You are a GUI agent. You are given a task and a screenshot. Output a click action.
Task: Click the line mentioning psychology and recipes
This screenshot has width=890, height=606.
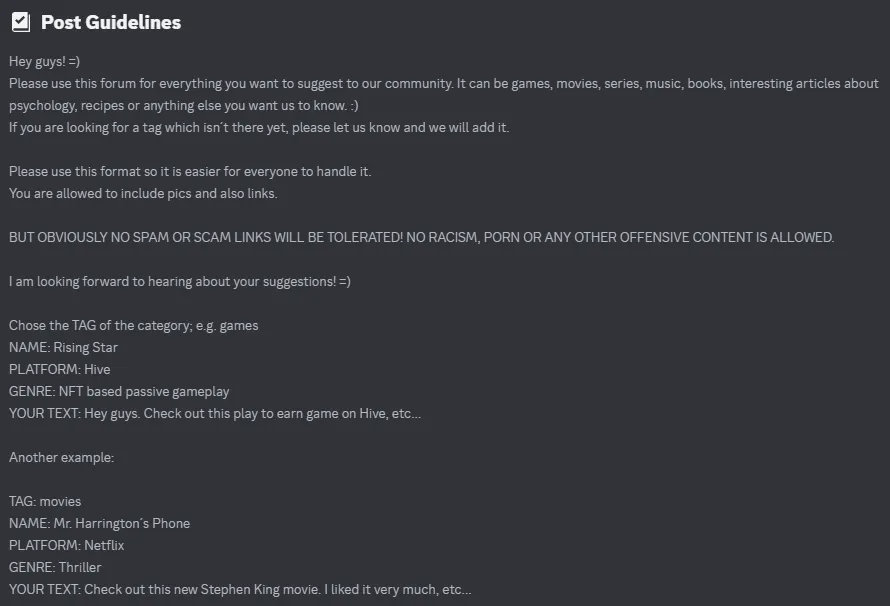[183, 106]
